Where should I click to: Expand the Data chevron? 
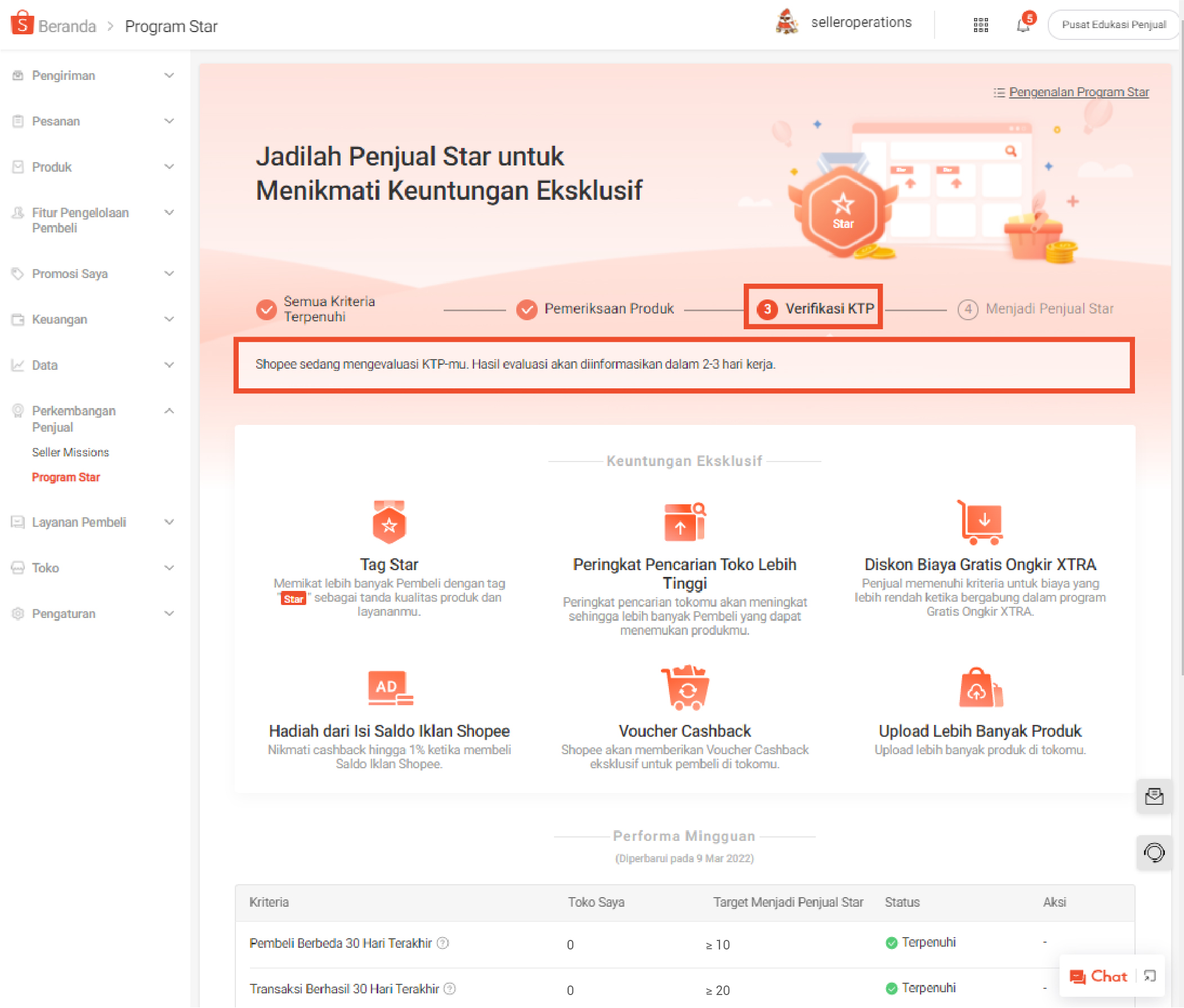coord(169,365)
